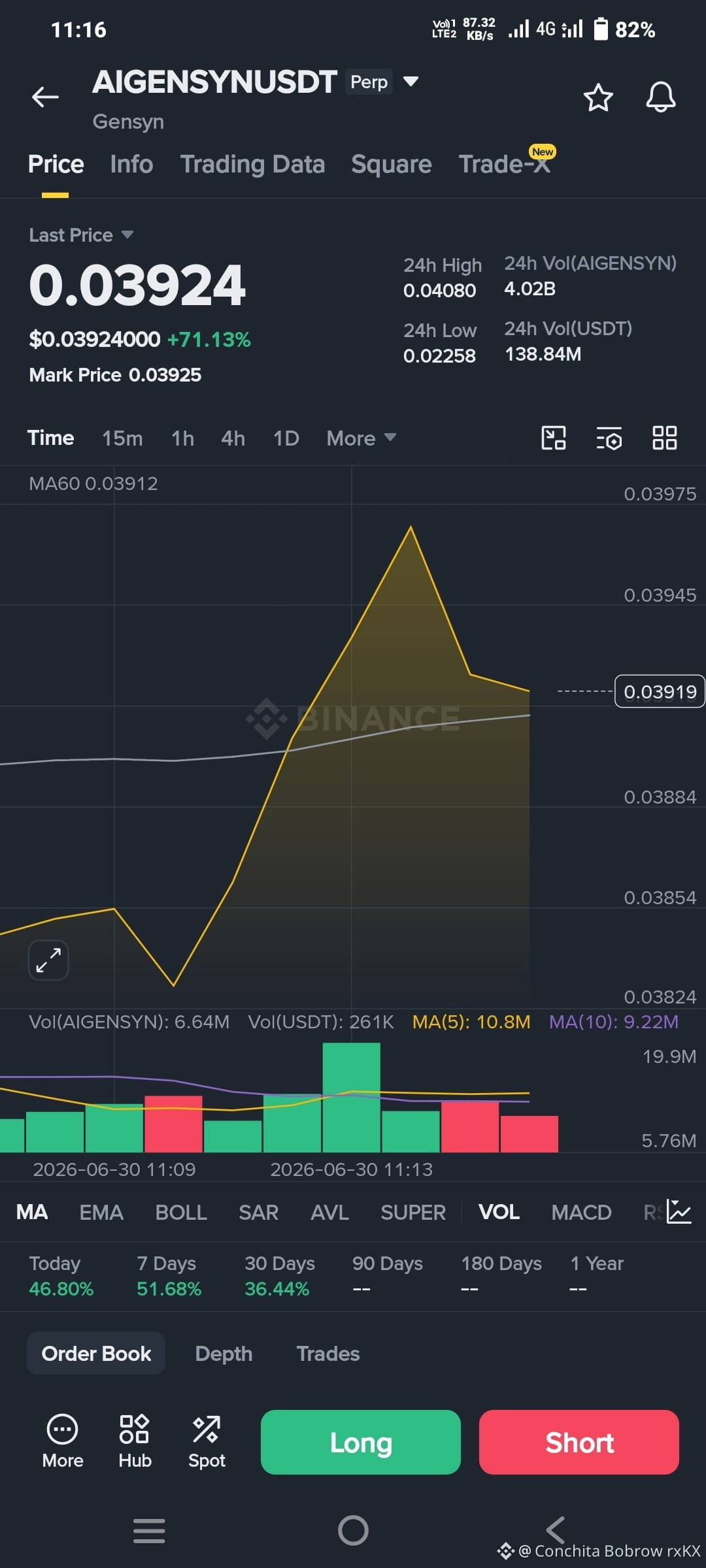The image size is (706, 1568).
Task: Open price alert bell icon
Action: click(661, 97)
